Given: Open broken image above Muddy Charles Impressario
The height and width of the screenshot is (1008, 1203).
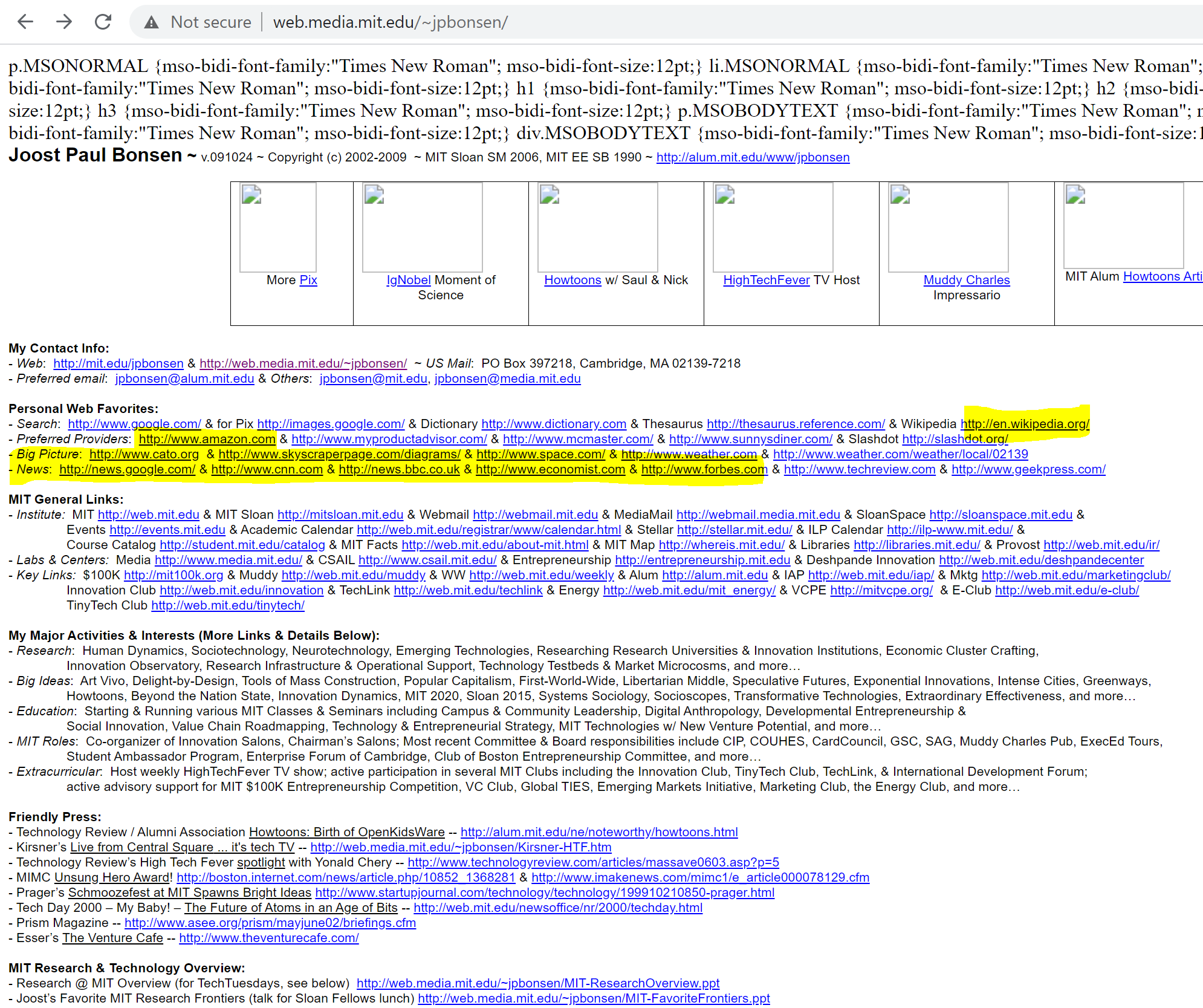Looking at the screenshot, I should (948, 227).
